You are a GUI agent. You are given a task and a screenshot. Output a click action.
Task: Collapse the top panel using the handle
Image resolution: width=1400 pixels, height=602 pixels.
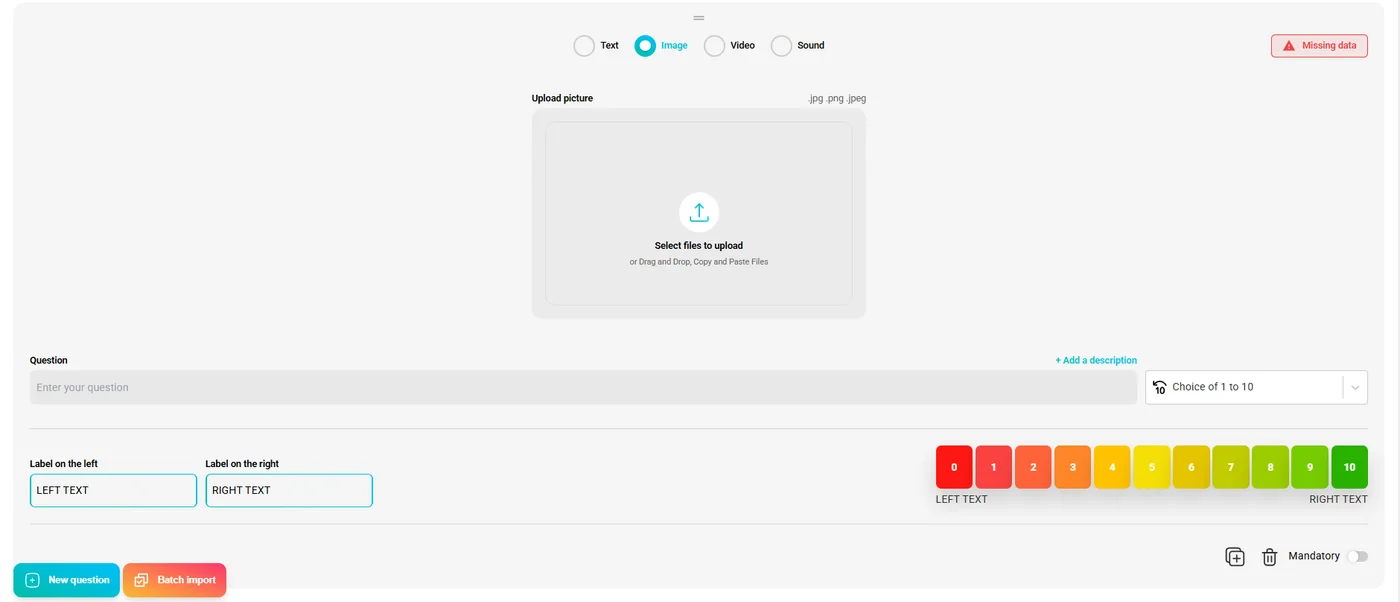click(x=698, y=17)
